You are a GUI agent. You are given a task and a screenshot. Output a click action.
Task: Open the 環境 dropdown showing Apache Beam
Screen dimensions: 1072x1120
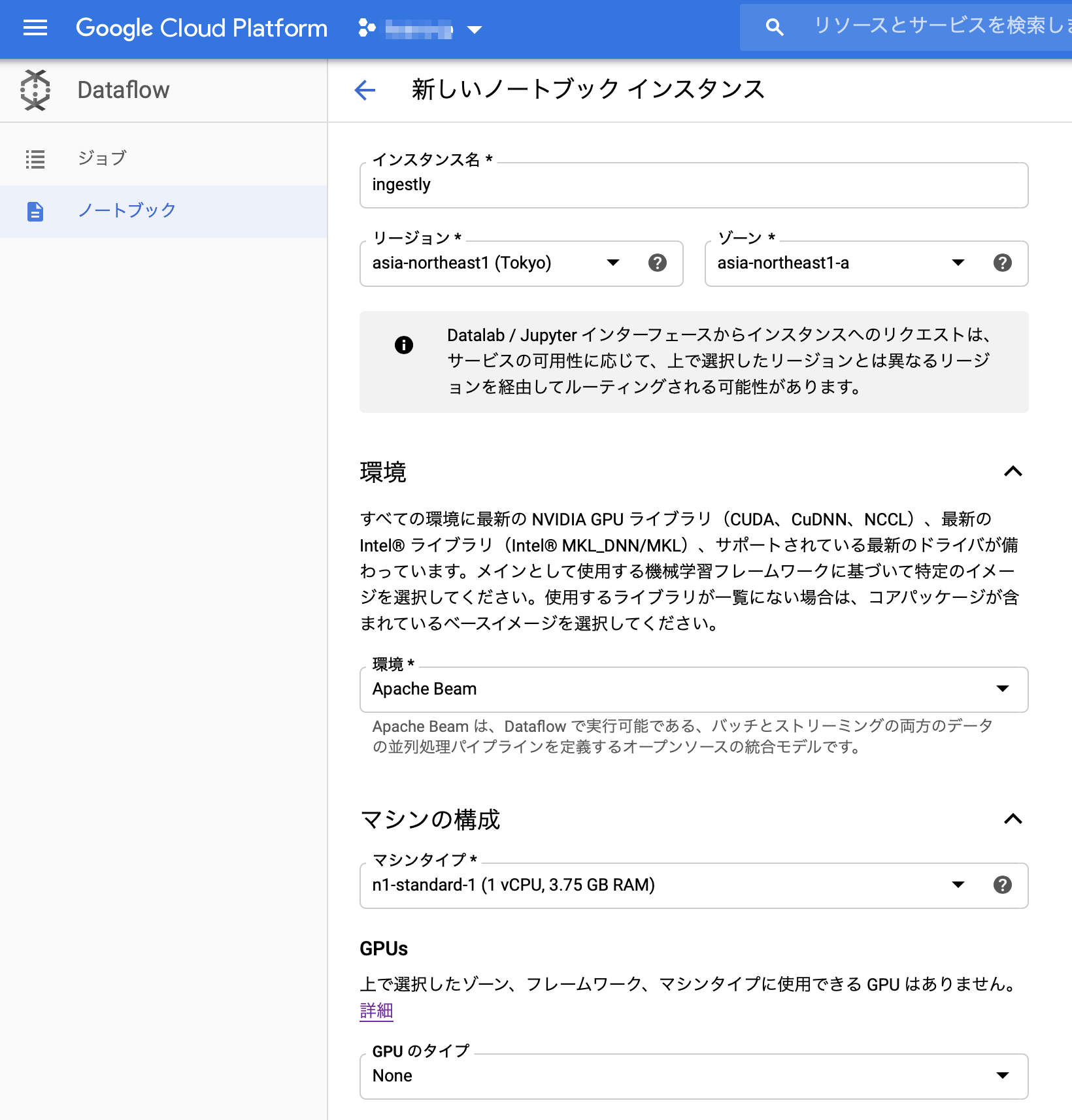(694, 689)
